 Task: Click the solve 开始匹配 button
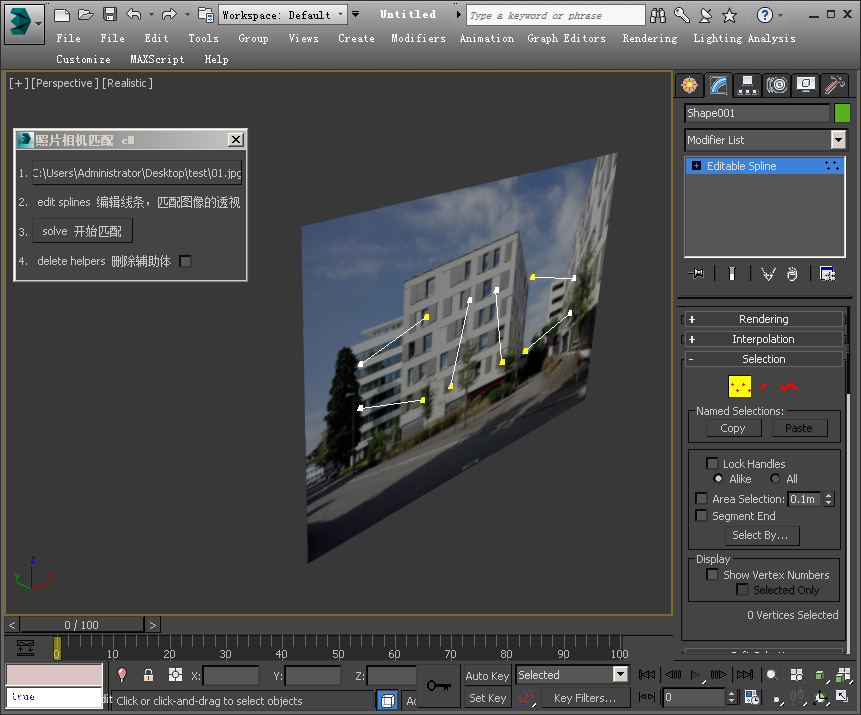point(82,231)
